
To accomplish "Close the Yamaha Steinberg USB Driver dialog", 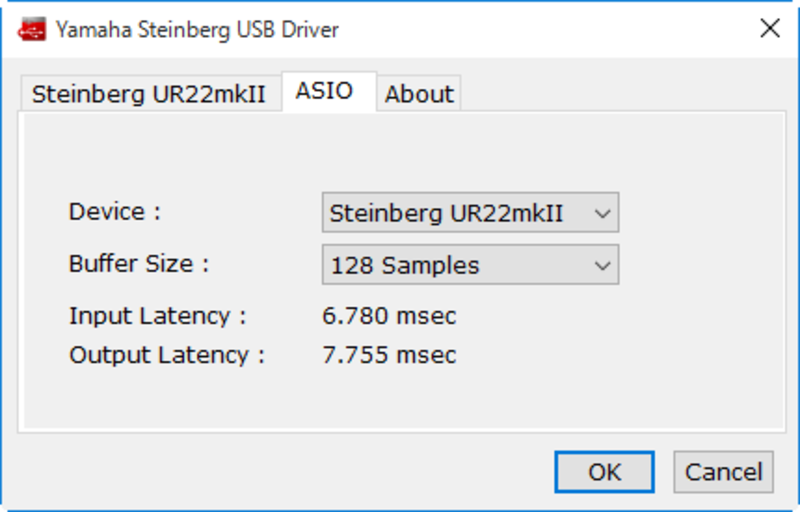I will 769,28.
